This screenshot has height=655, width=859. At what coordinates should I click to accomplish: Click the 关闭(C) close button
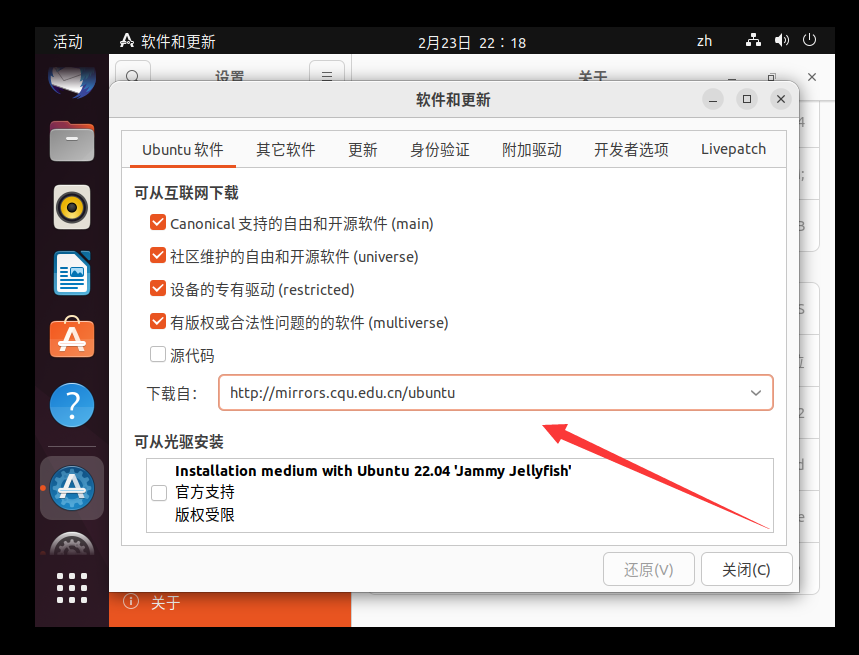tap(746, 570)
